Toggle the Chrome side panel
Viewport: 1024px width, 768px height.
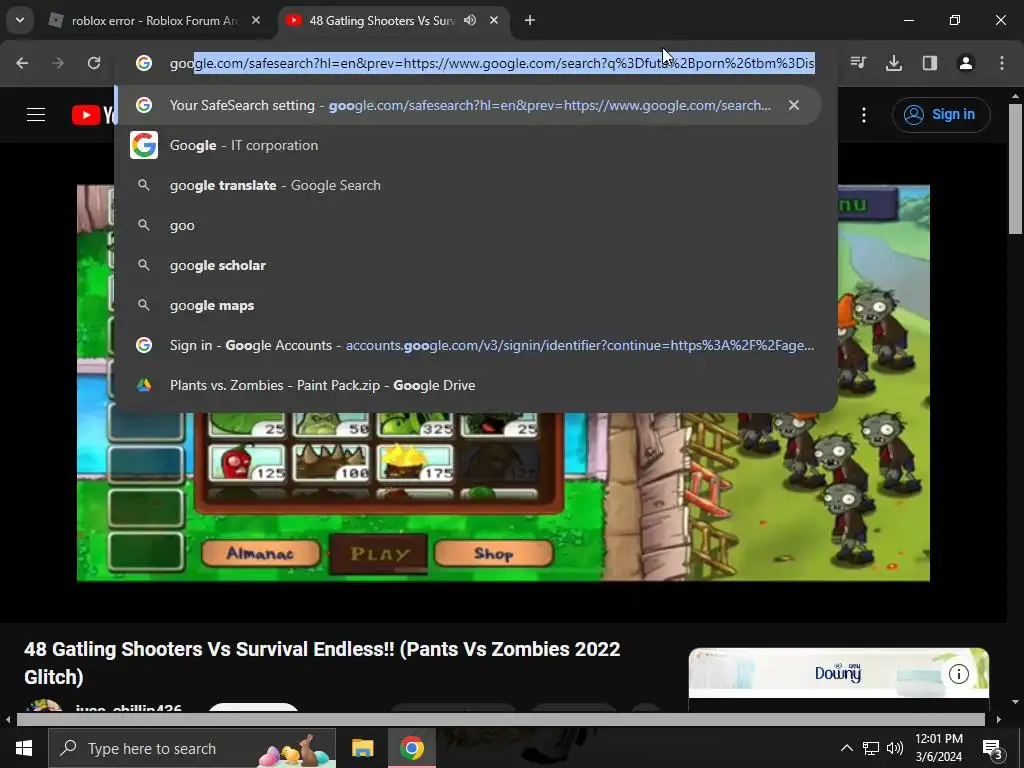click(x=930, y=63)
